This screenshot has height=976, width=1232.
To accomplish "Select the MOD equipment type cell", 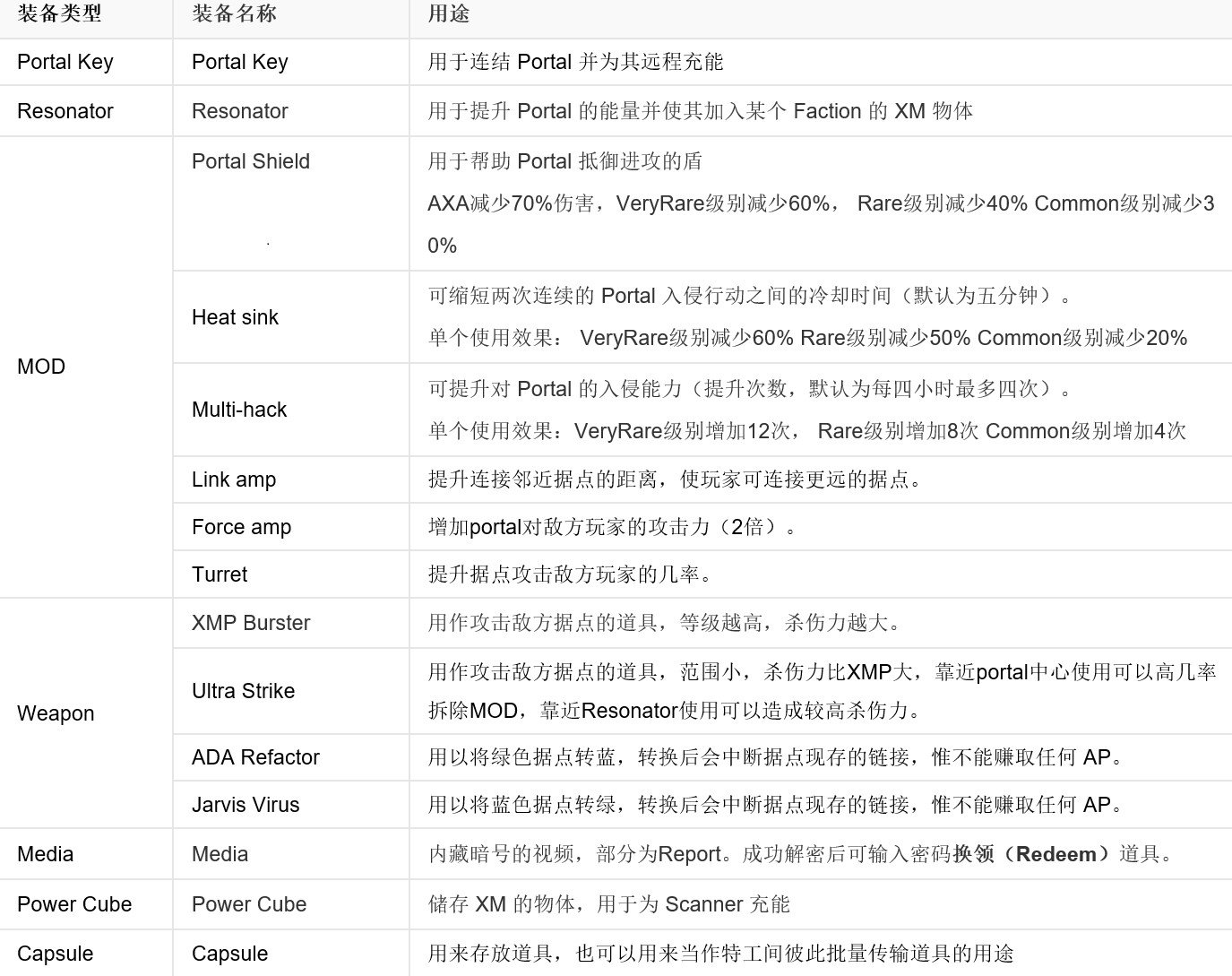I will [x=41, y=367].
